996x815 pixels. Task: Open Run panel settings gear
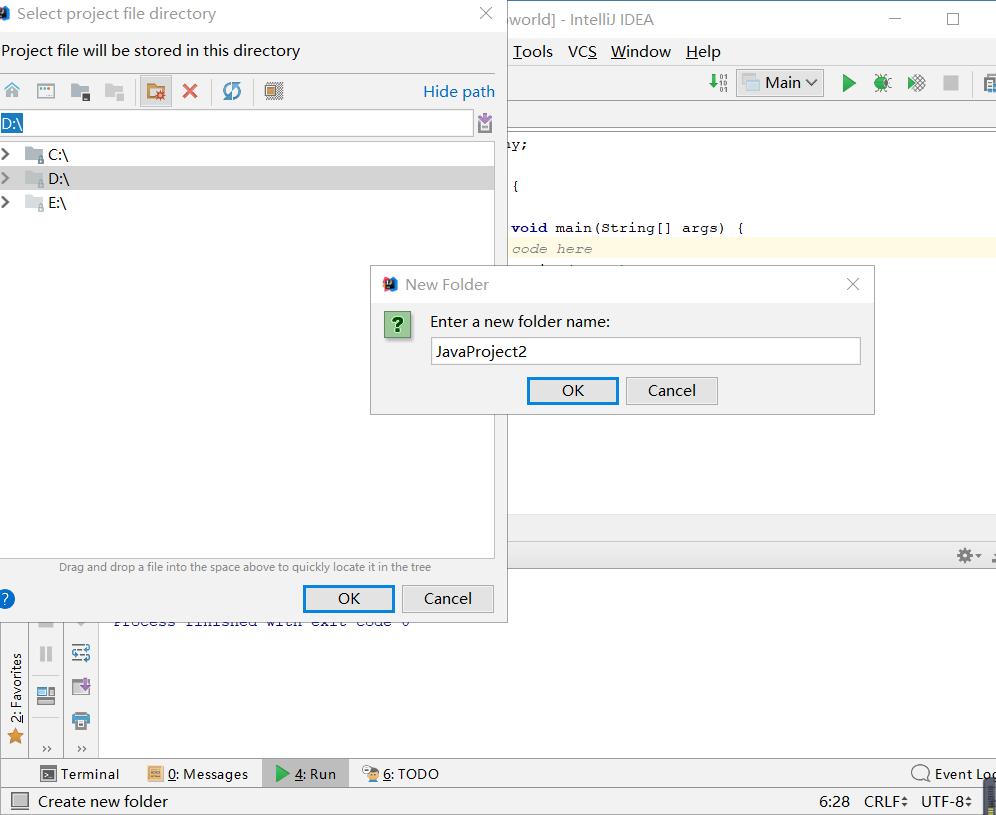(968, 555)
